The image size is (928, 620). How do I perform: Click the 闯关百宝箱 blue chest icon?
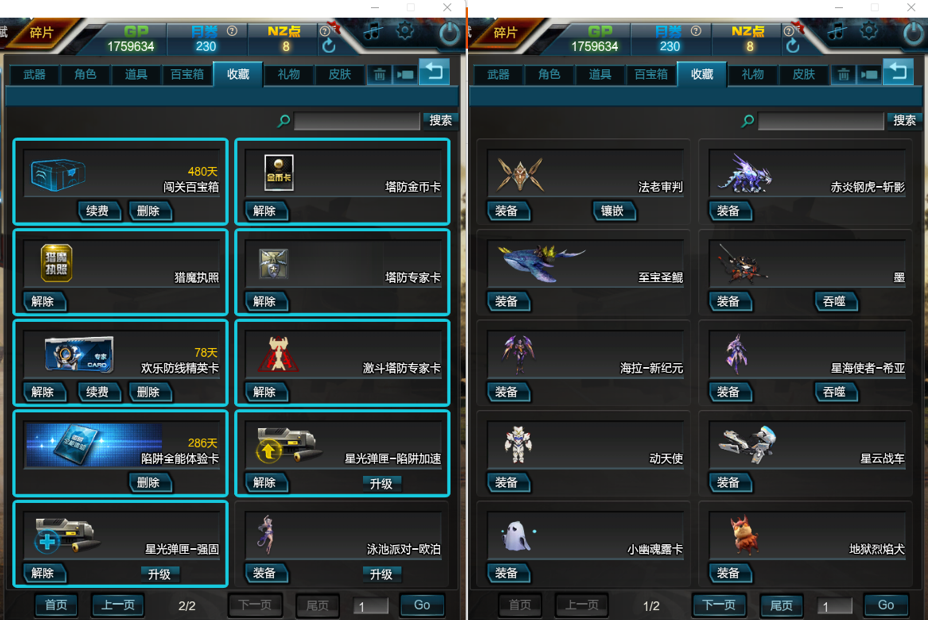[58, 174]
